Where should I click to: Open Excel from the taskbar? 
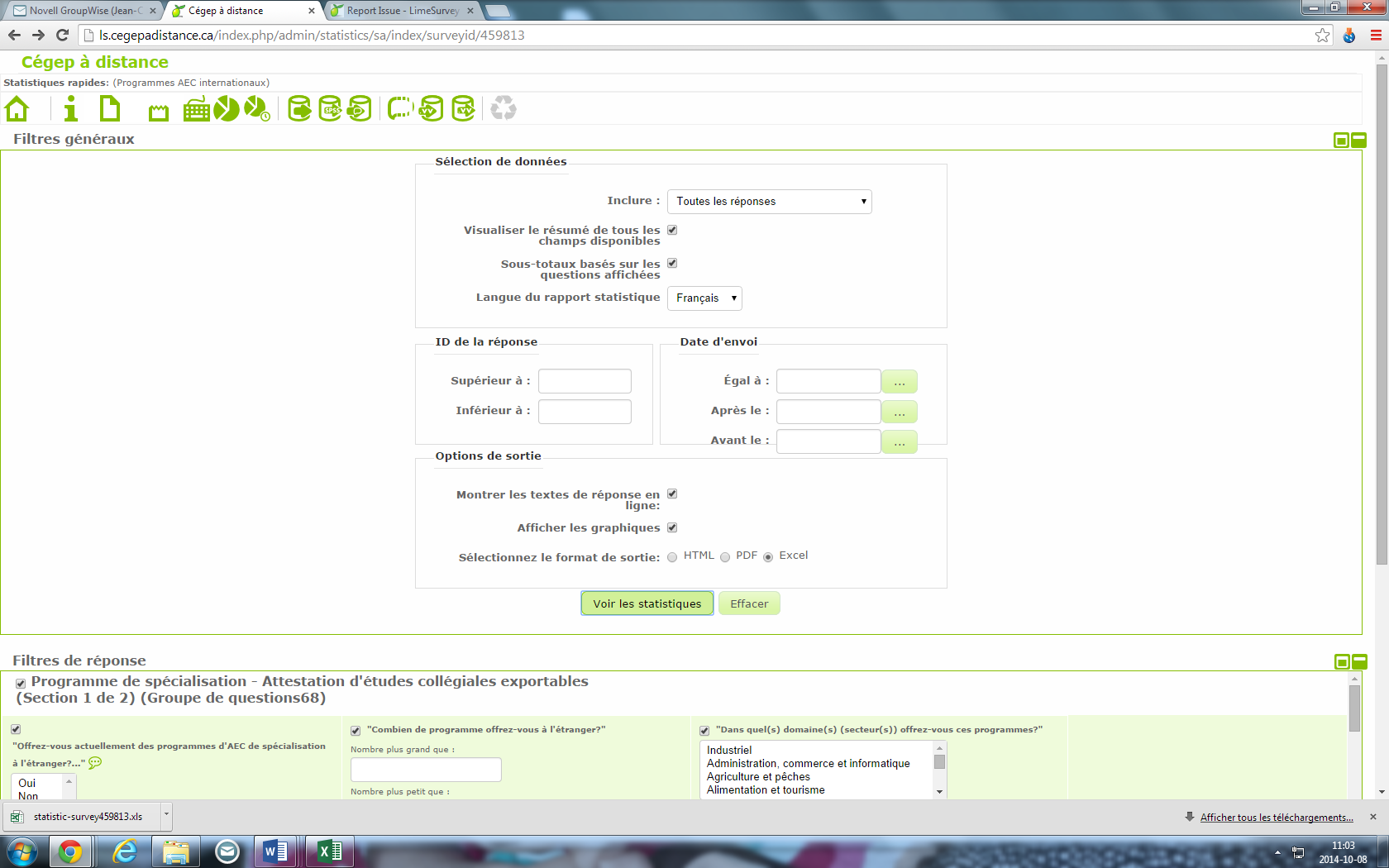coord(330,851)
